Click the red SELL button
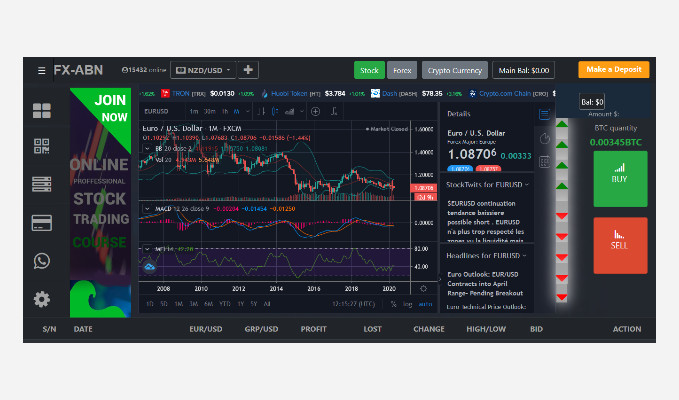Viewport: 679px width, 400px height. [x=620, y=245]
